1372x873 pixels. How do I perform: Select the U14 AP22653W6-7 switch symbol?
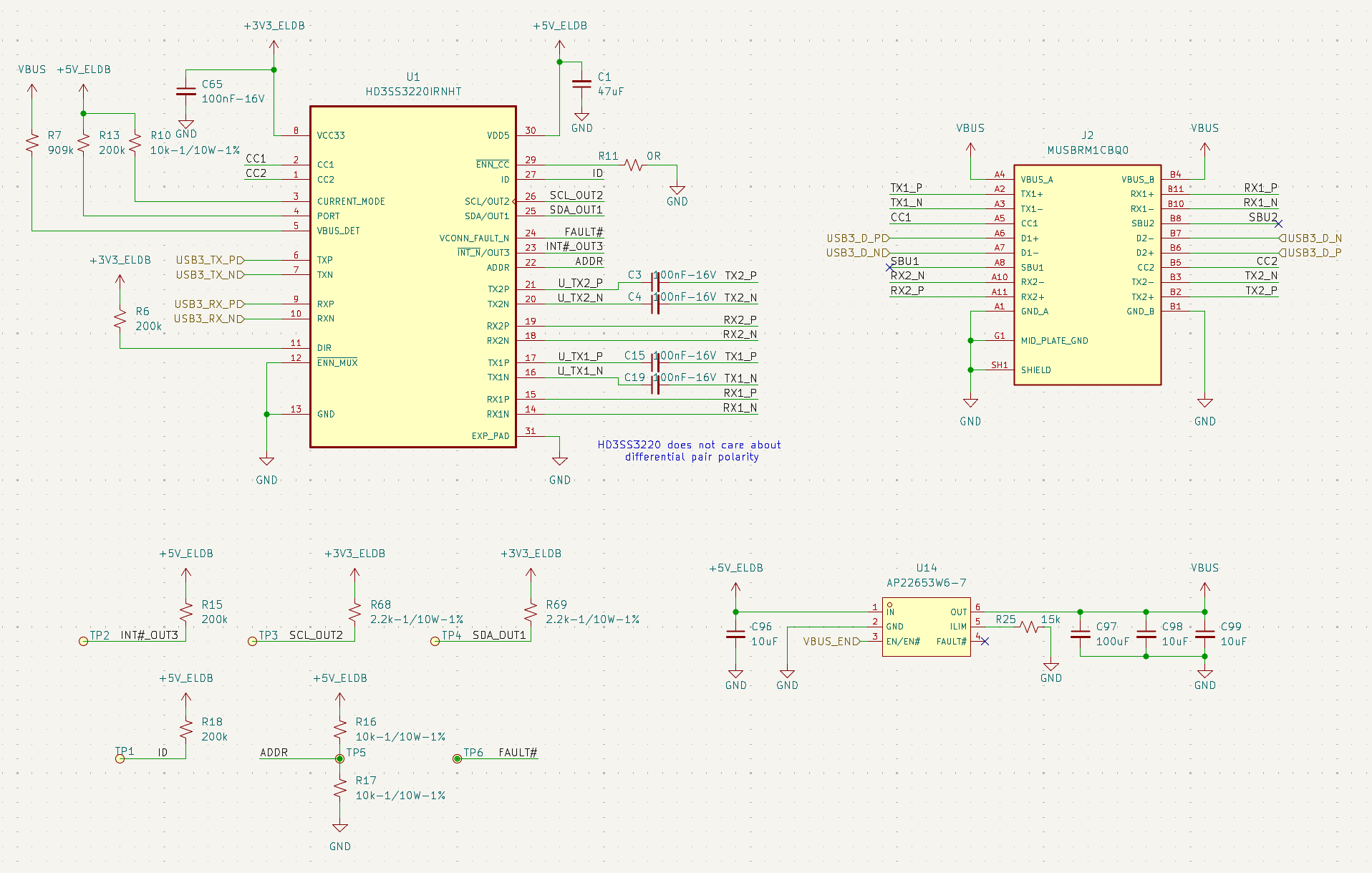pos(926,627)
